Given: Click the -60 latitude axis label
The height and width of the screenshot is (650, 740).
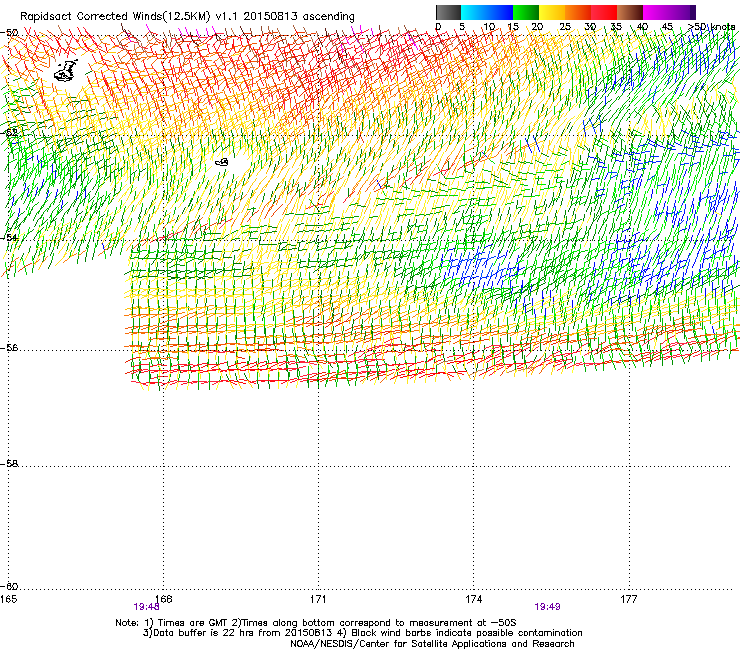Looking at the screenshot, I should click(x=9, y=586).
